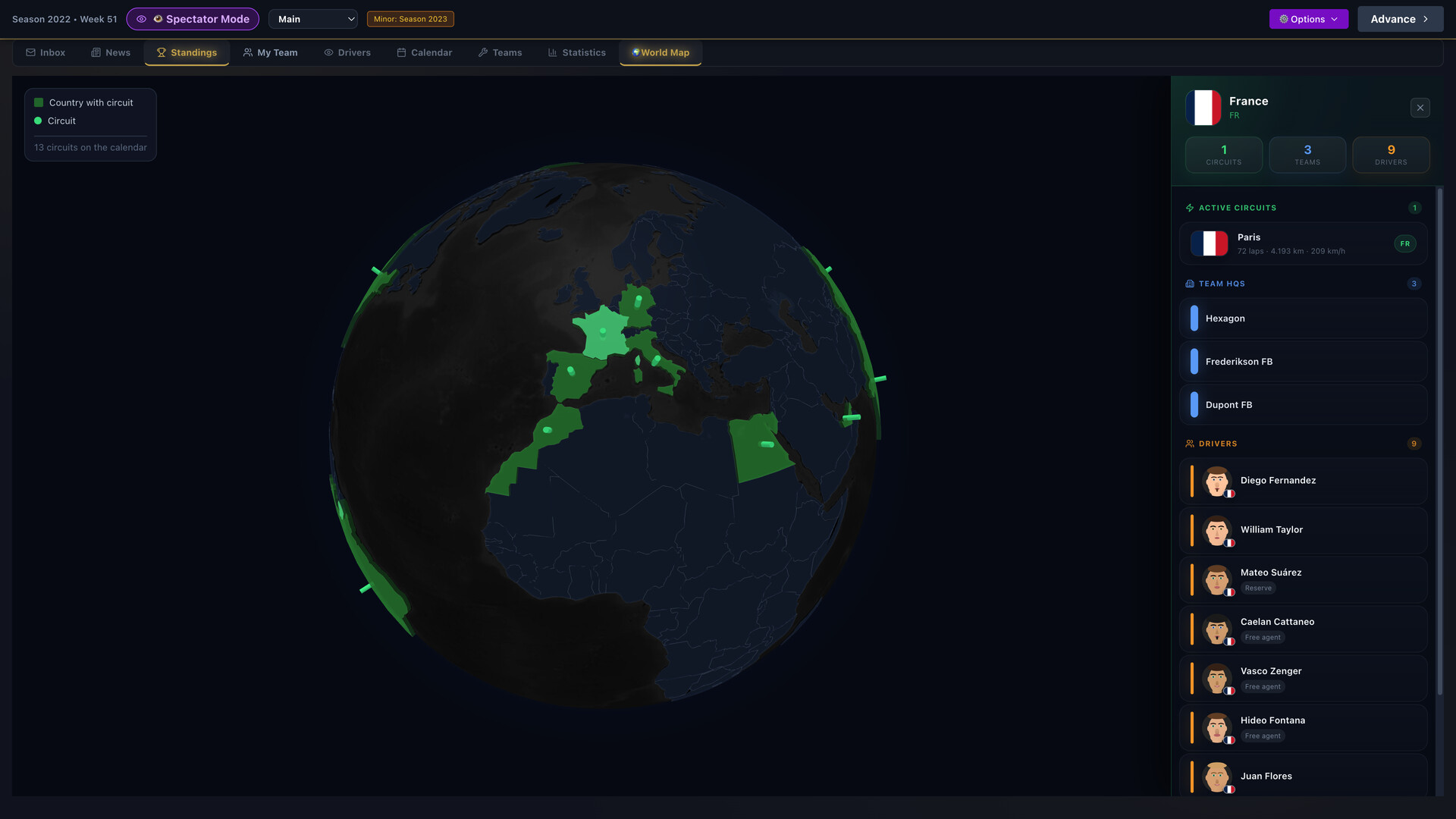Screen dimensions: 1456x819
Task: Click the Morocco circuit marker on globe
Action: pos(548,430)
